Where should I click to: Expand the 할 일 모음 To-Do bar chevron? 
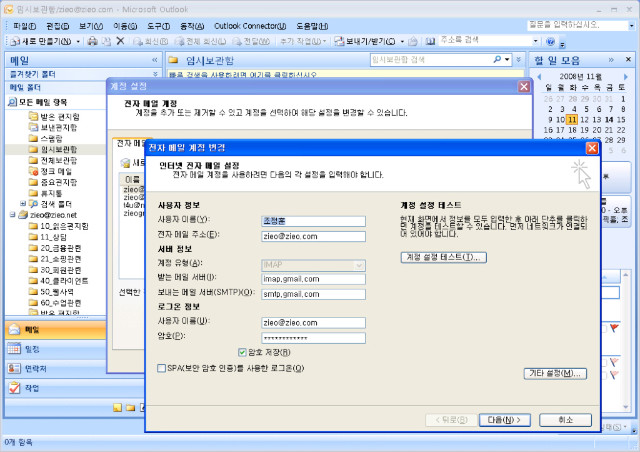point(611,60)
